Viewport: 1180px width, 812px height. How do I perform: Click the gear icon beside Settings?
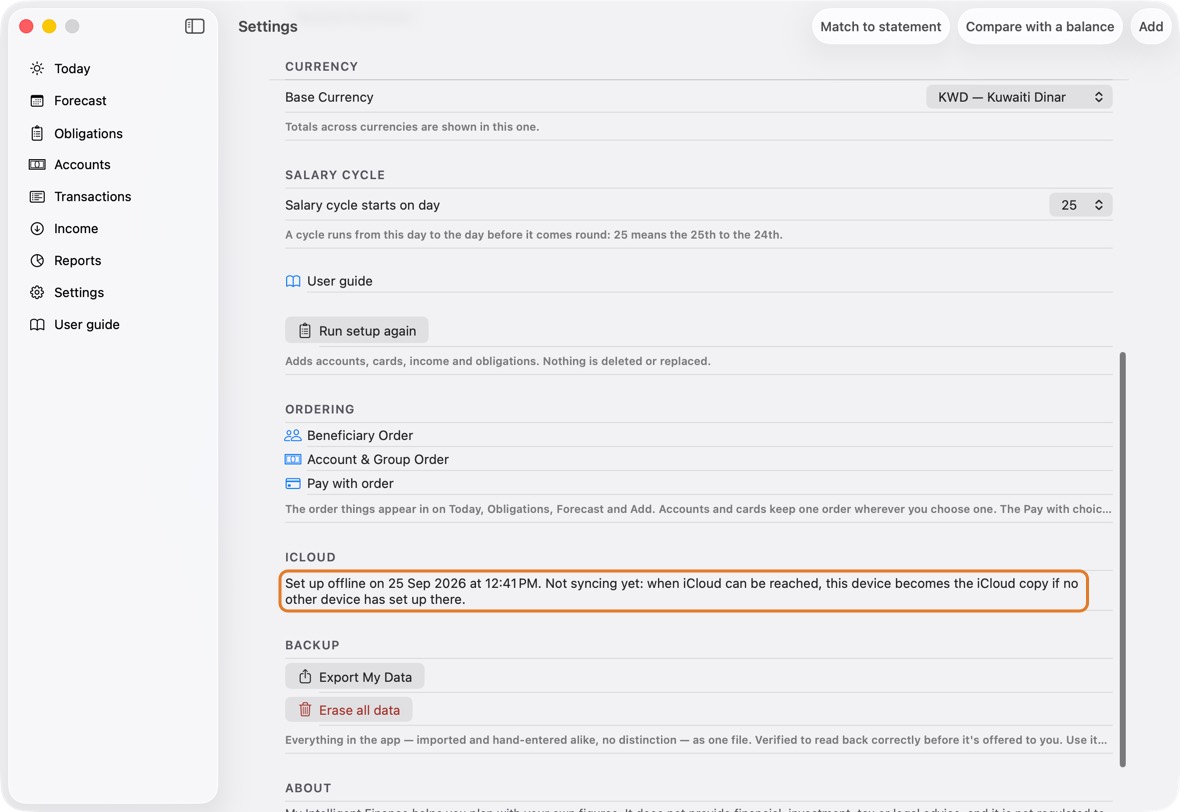pyautogui.click(x=37, y=293)
